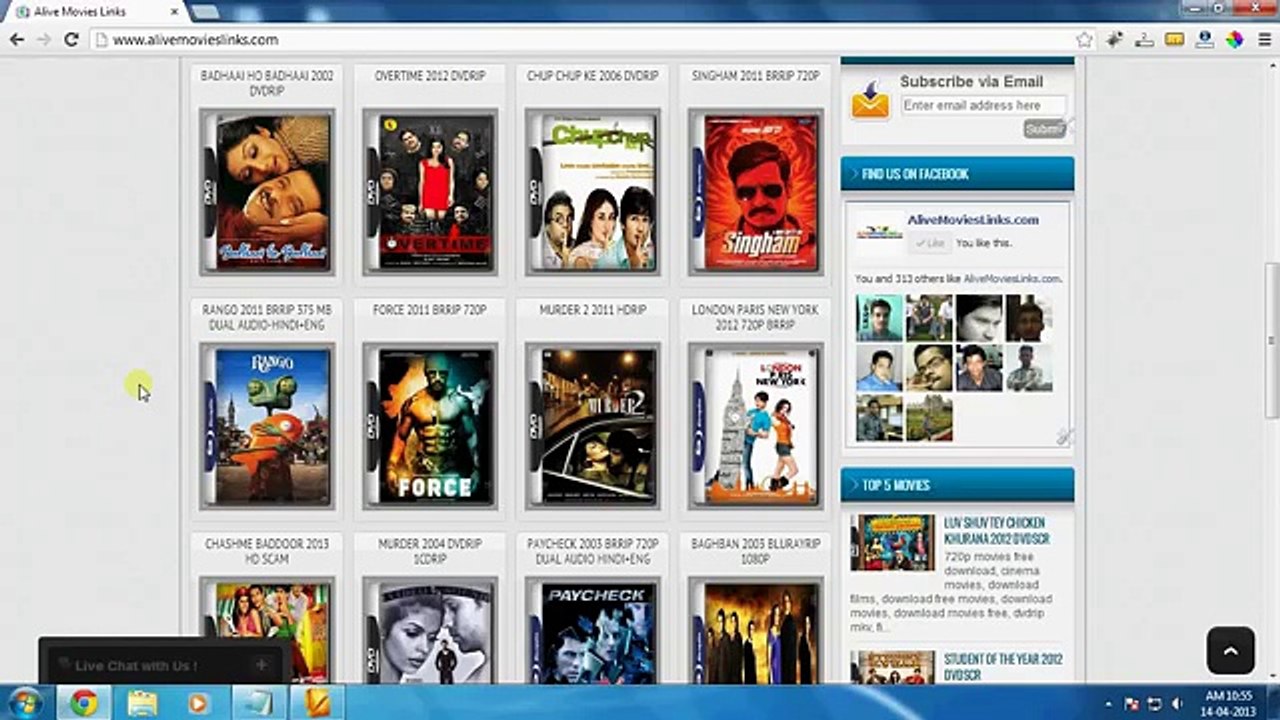
Task: Launch Windows Media Player from taskbar
Action: click(198, 703)
